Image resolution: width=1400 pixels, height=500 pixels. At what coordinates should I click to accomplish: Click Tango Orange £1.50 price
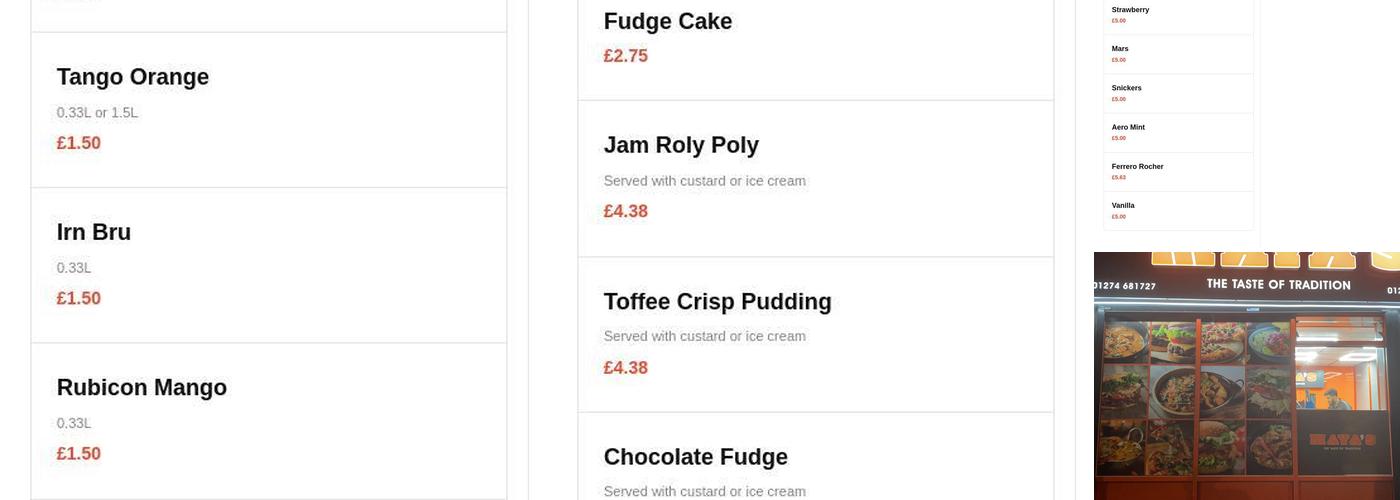[79, 143]
